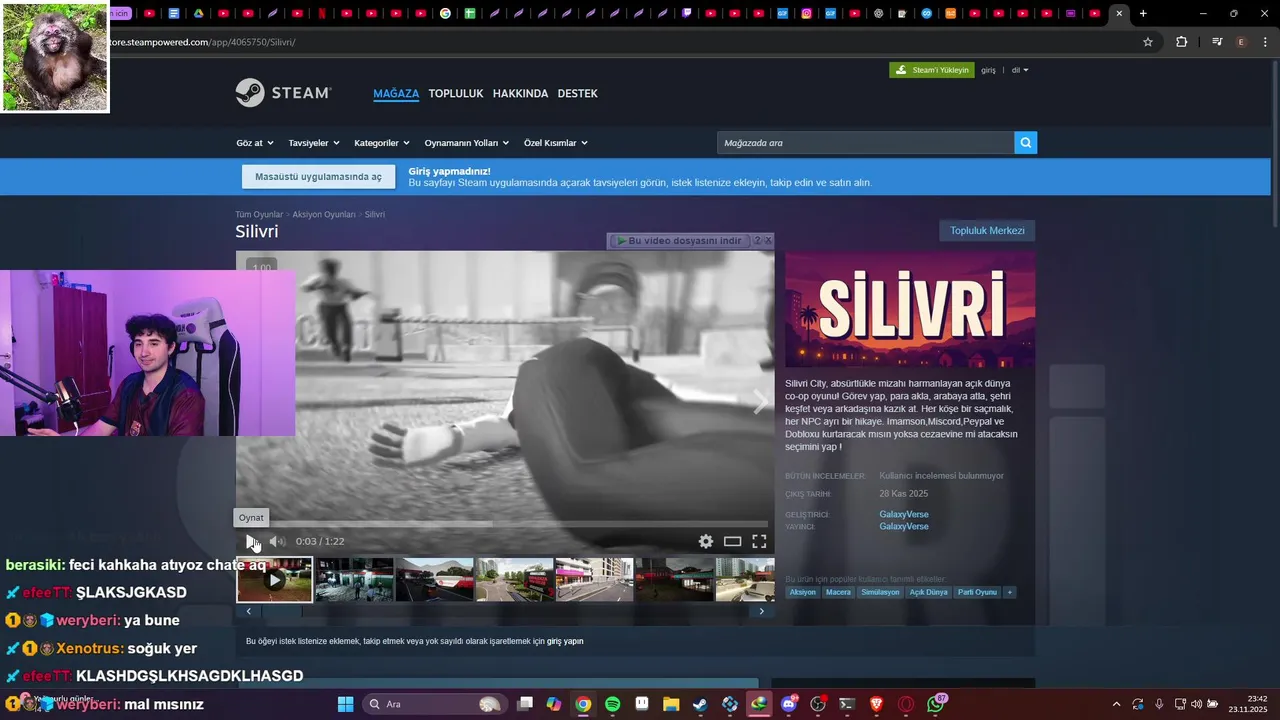Click 'giriş yapın' link below the video
The image size is (1280, 720).
click(x=565, y=641)
